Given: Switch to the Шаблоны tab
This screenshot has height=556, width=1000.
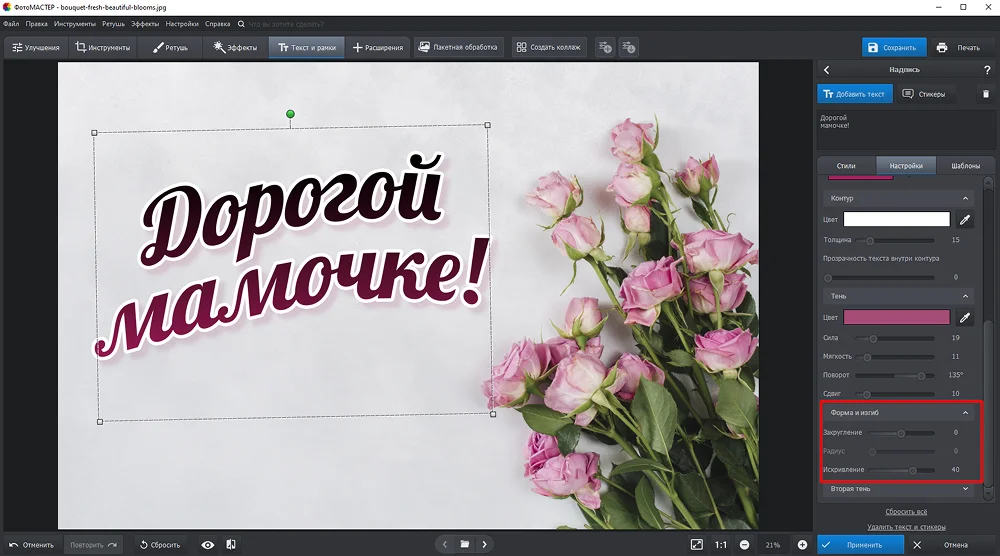Looking at the screenshot, I should click(965, 165).
